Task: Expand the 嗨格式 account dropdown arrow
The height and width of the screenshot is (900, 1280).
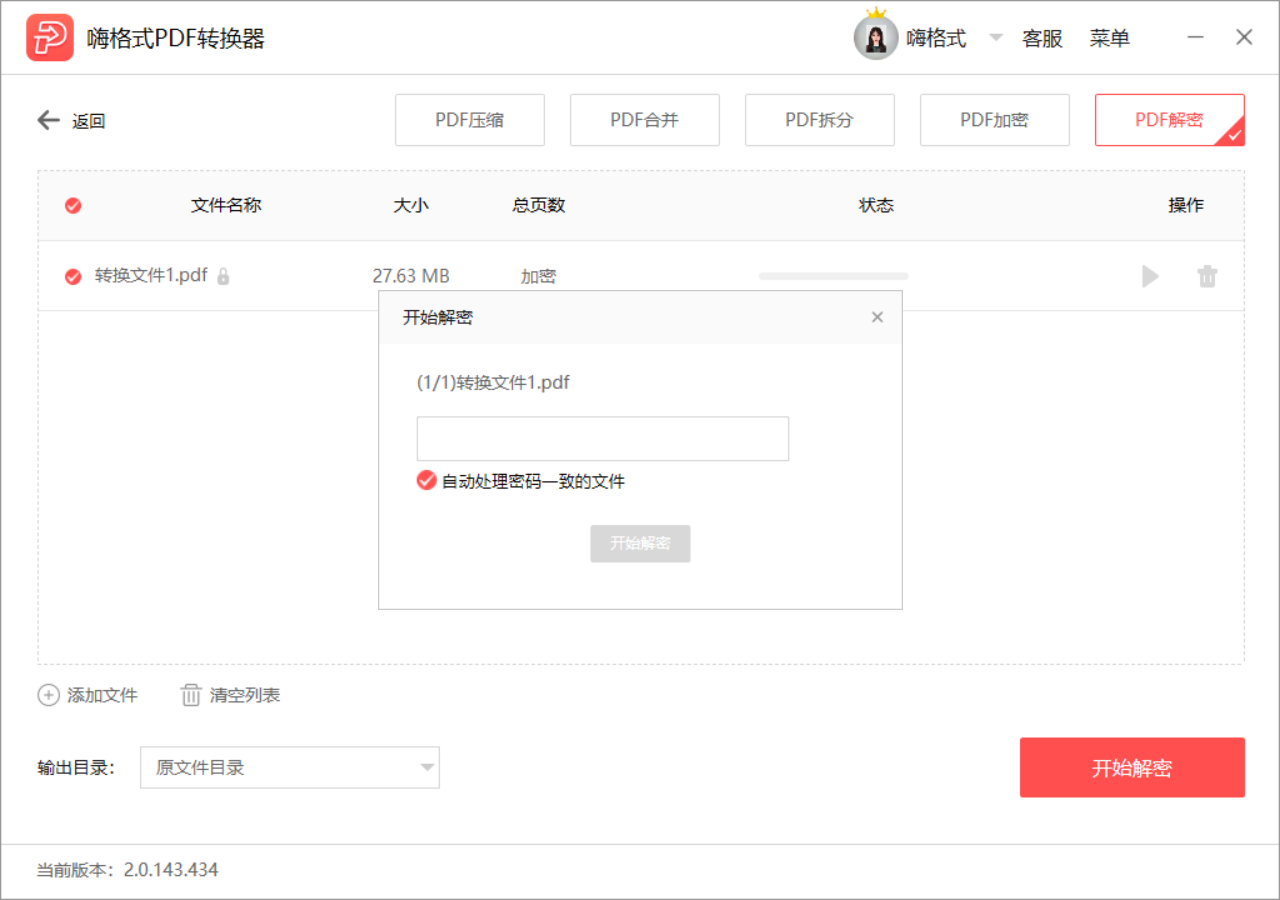Action: coord(996,37)
